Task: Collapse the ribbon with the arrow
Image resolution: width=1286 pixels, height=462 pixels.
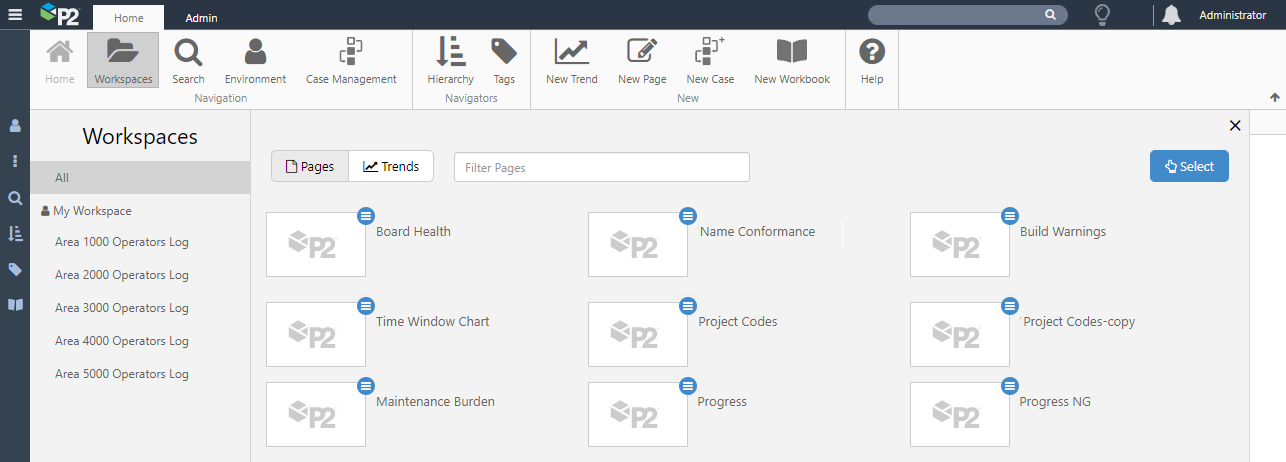Action: pos(1275,97)
